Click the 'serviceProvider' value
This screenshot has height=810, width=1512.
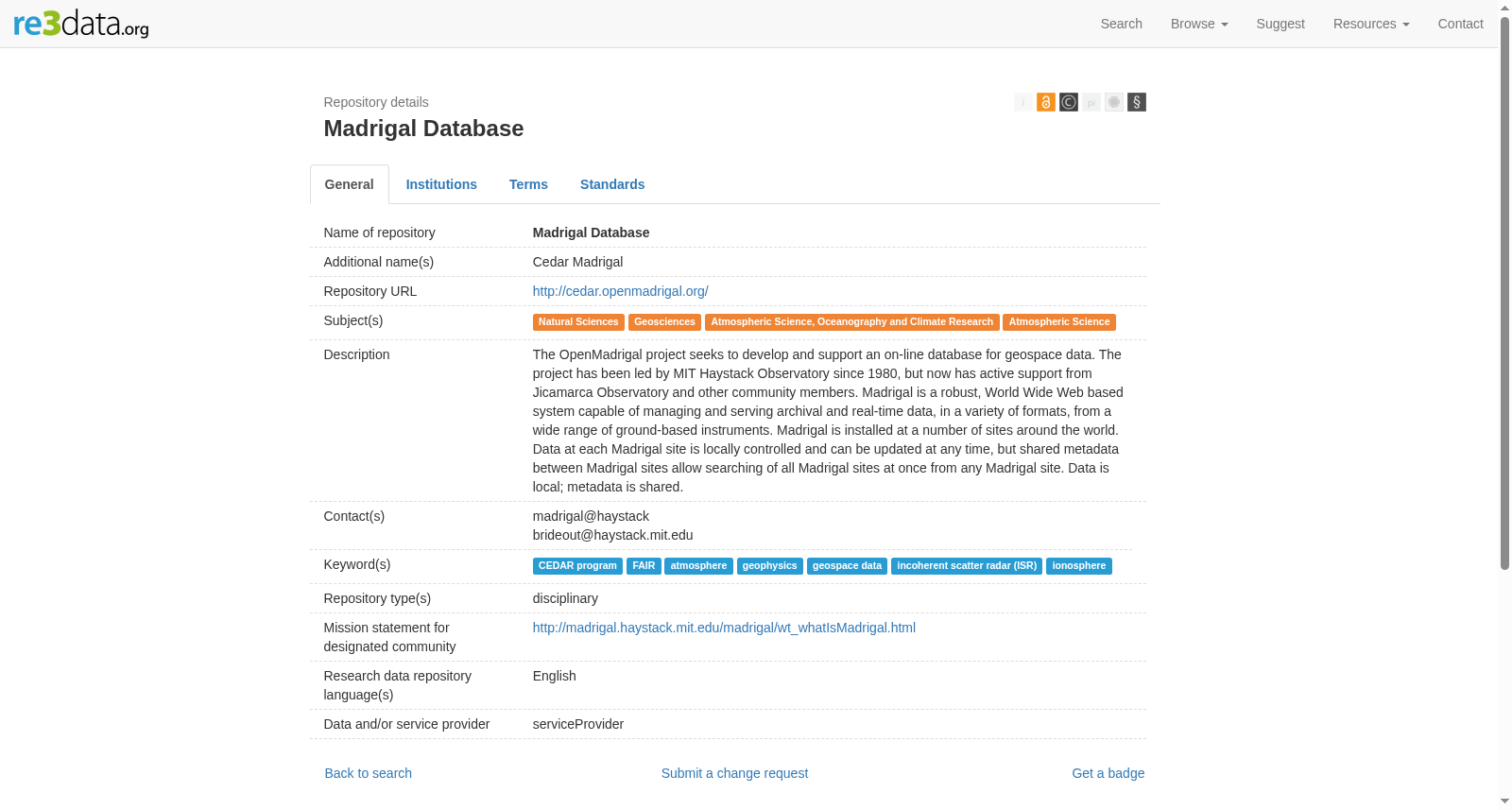coord(578,724)
